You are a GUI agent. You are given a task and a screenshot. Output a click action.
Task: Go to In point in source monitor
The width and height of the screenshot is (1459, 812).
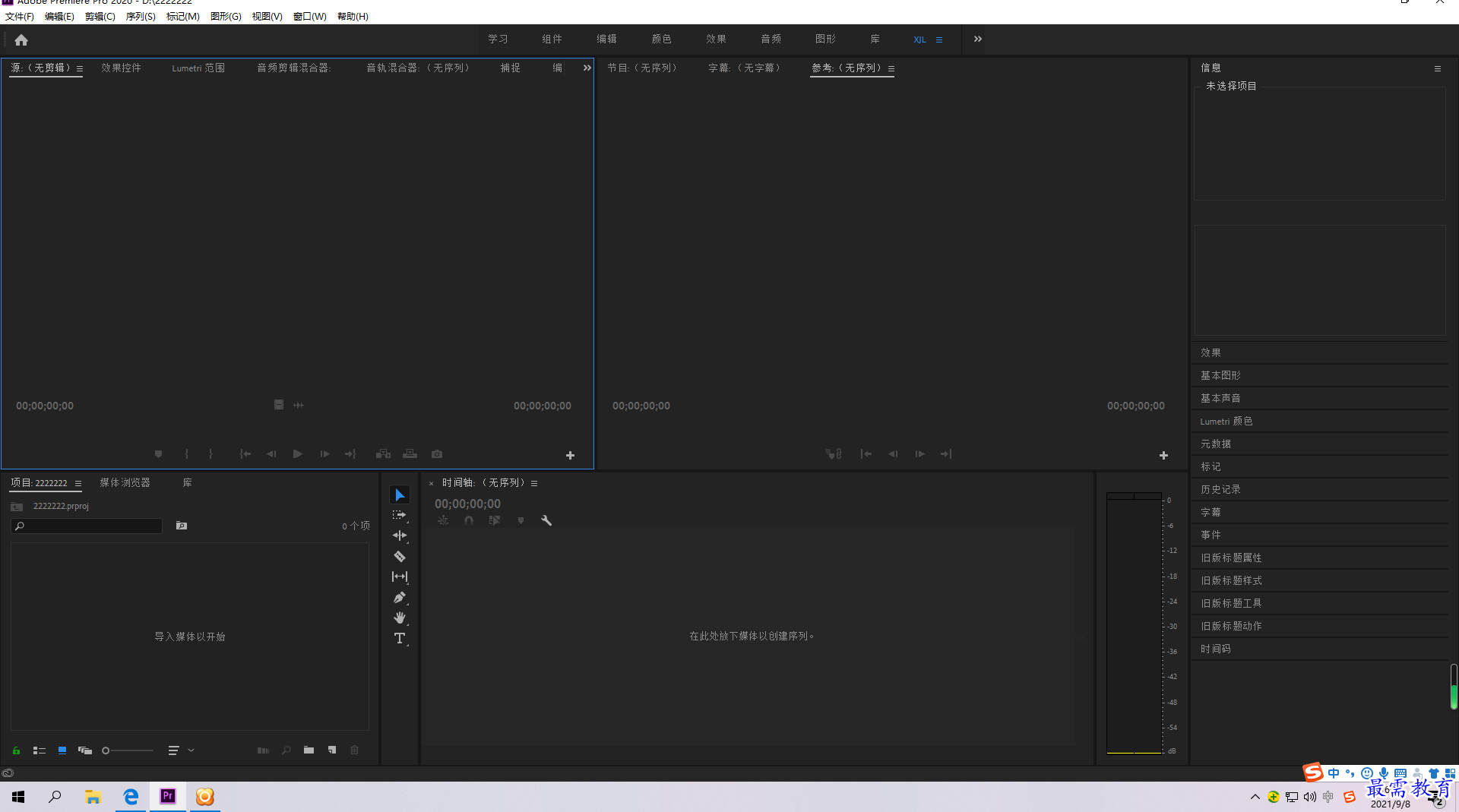tap(245, 454)
